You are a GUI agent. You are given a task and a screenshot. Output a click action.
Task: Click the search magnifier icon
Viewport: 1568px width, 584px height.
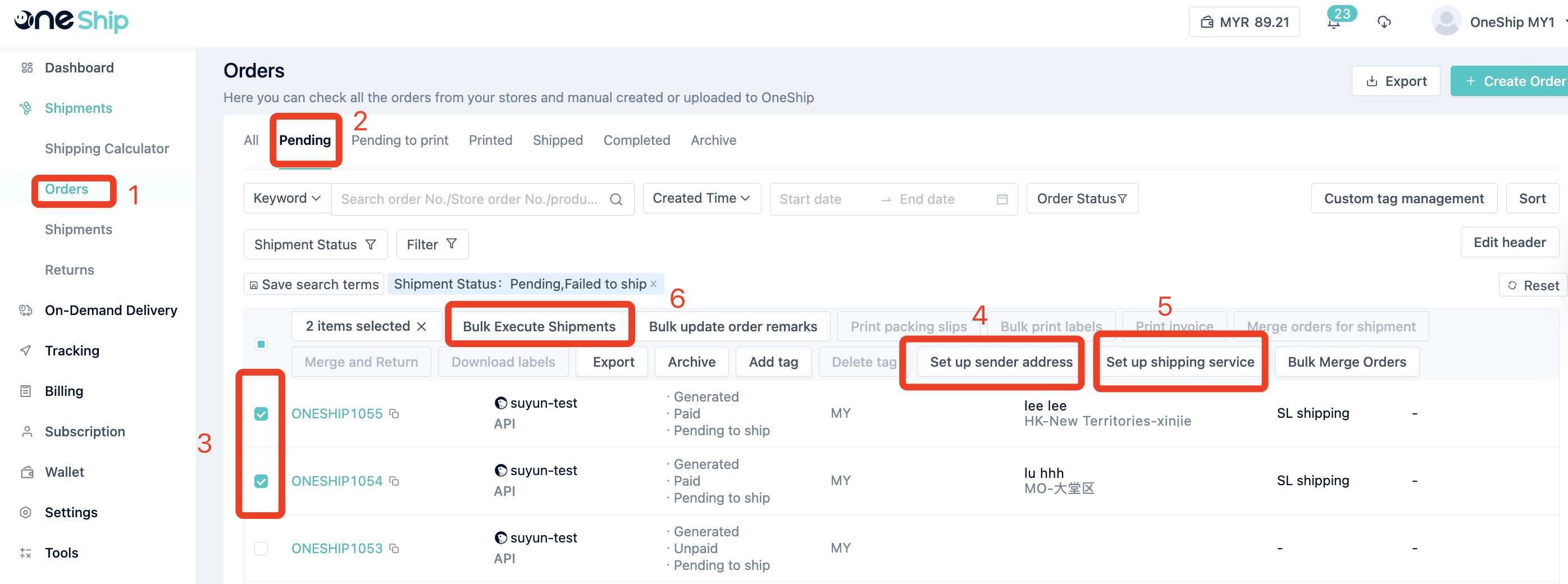click(616, 199)
